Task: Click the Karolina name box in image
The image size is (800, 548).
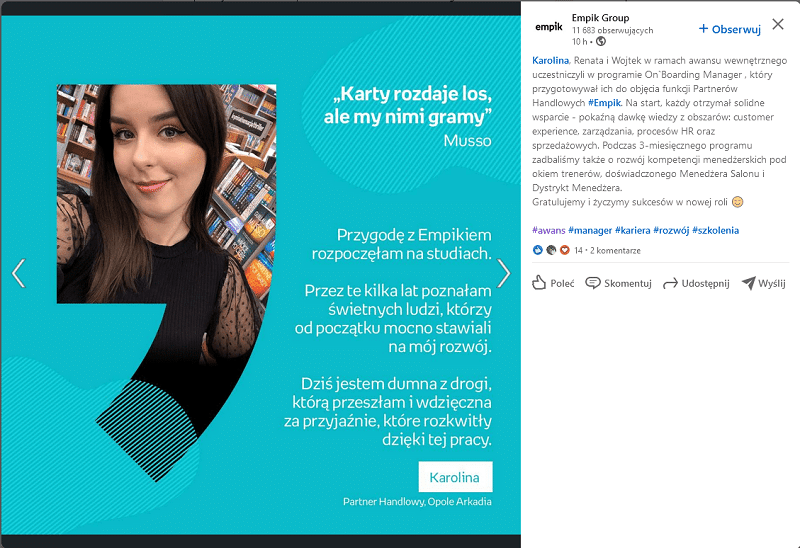Action: pyautogui.click(x=456, y=477)
